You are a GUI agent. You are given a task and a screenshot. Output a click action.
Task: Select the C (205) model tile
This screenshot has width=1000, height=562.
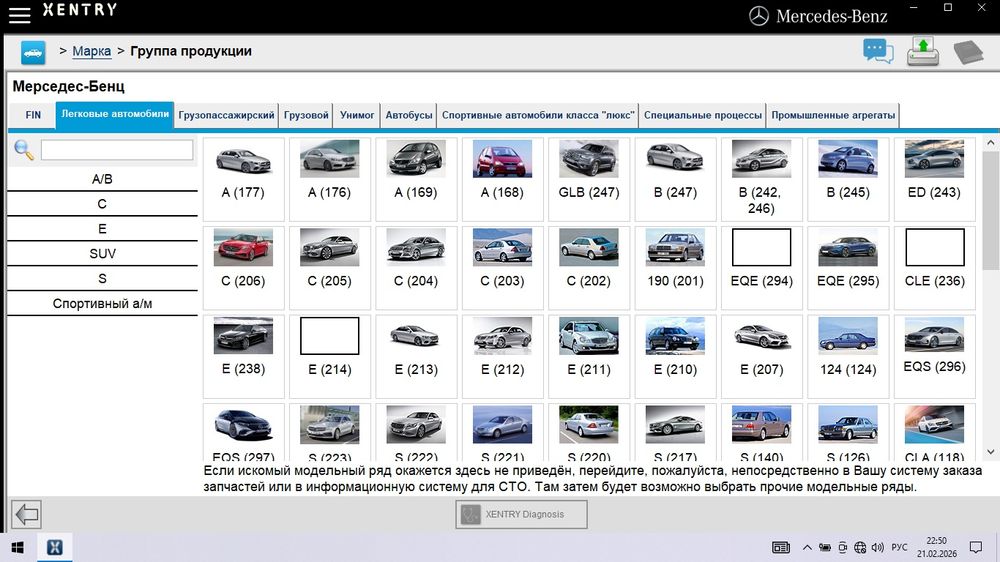click(x=330, y=268)
